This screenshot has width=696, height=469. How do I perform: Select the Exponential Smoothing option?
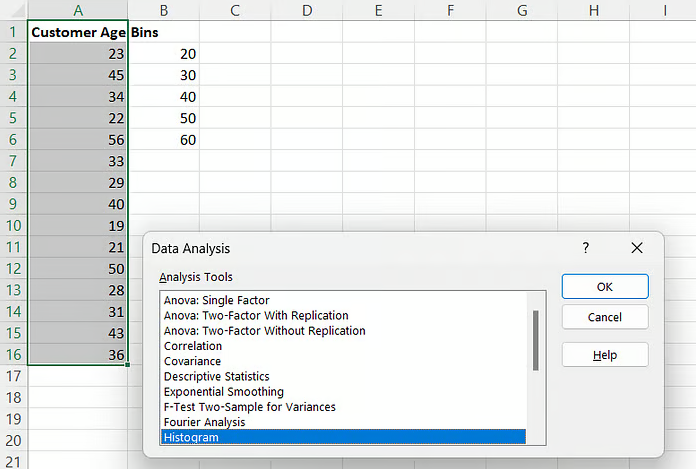click(223, 392)
